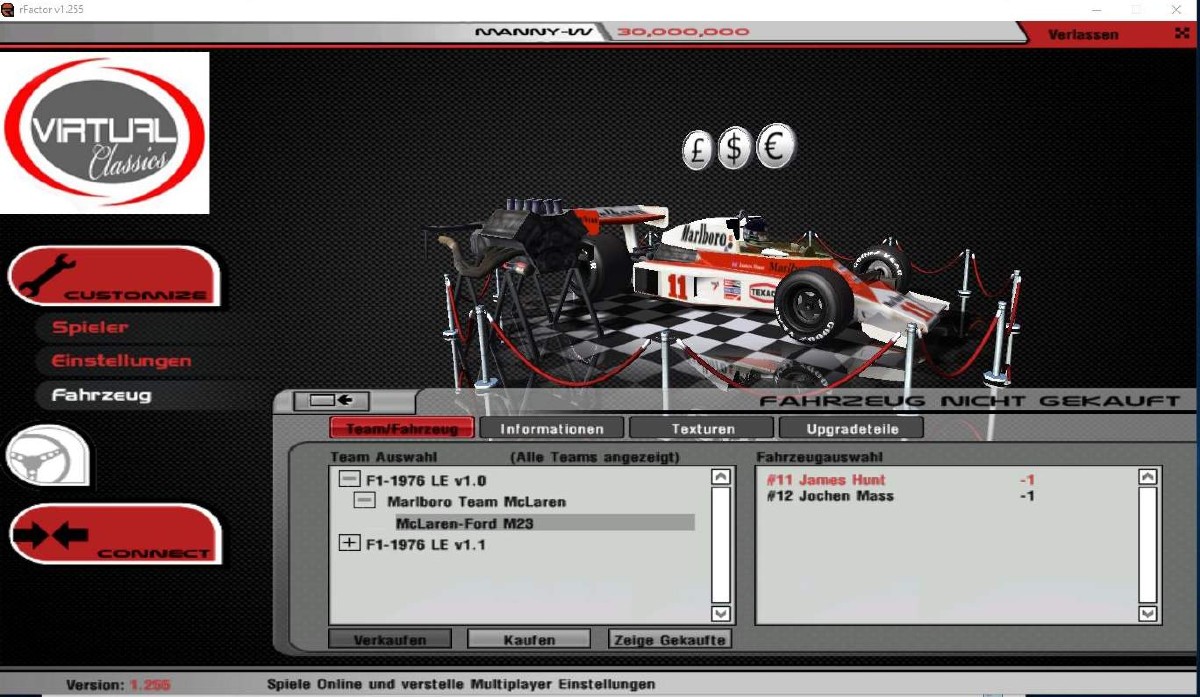The height and width of the screenshot is (697, 1200).
Task: Click the Virtual Classics logo
Action: [104, 133]
